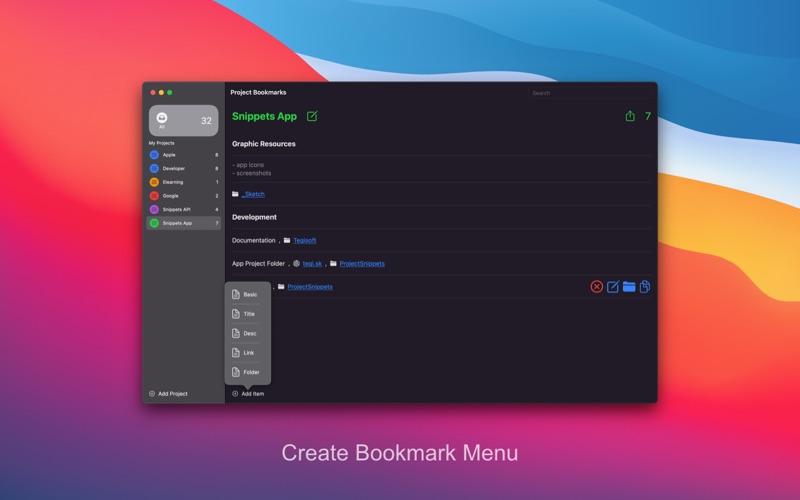Click the Add Item button
Image resolution: width=800 pixels, height=500 pixels.
coord(248,394)
